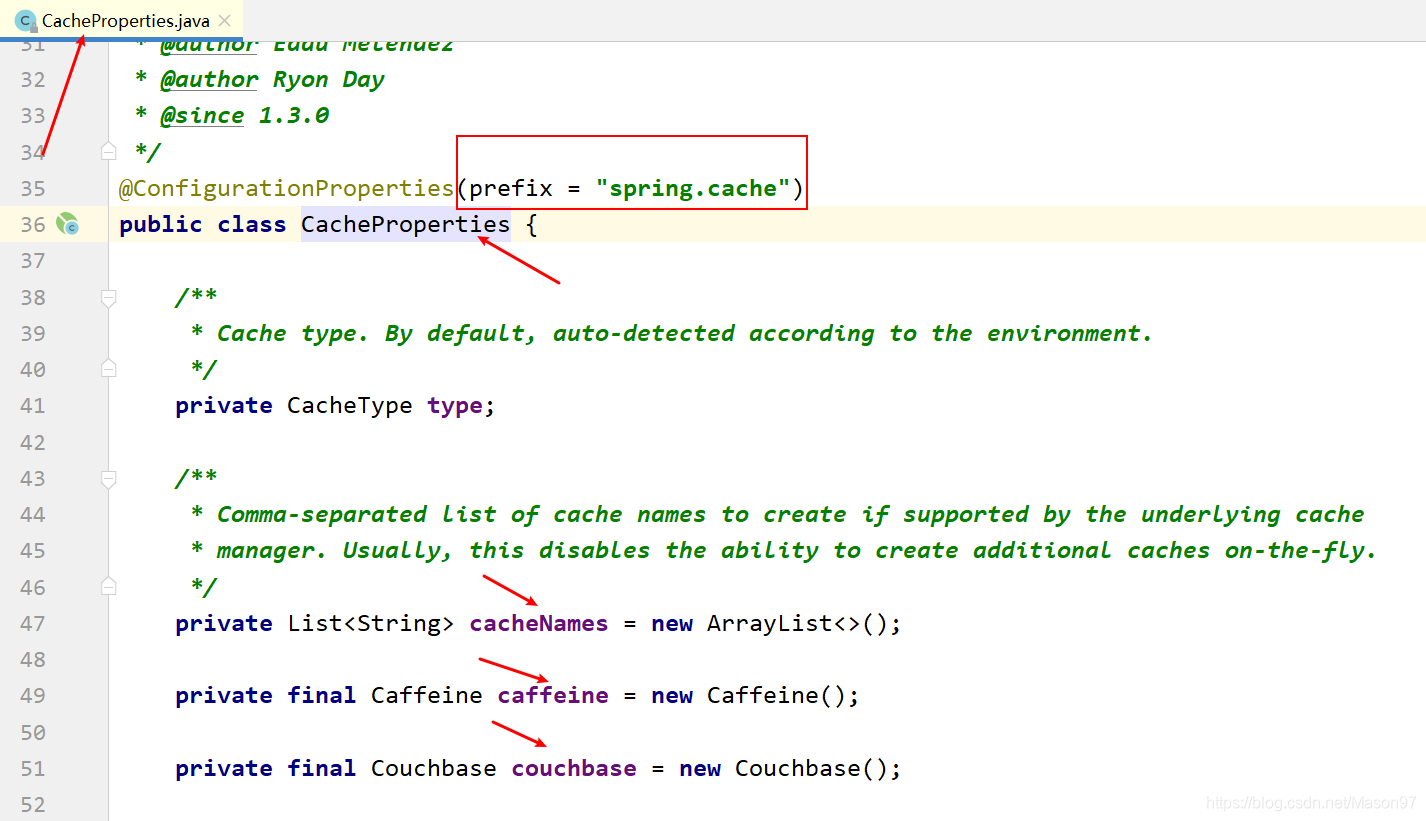
Task: Toggle the fold marker at line 46
Action: [108, 587]
